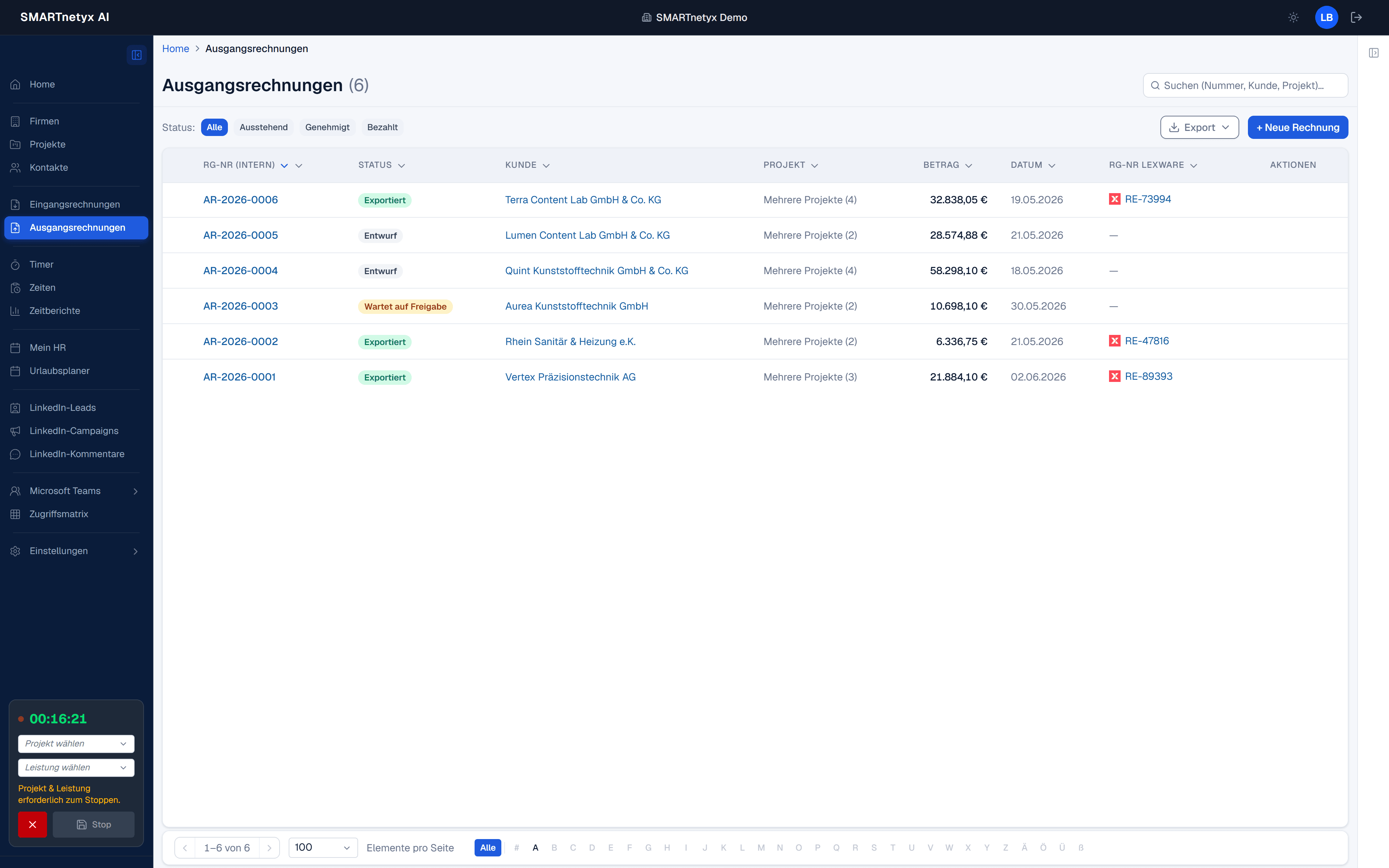Click the LinkedIn-Kommentare speech bubble icon
Viewport: 1389px width, 868px height.
click(16, 454)
